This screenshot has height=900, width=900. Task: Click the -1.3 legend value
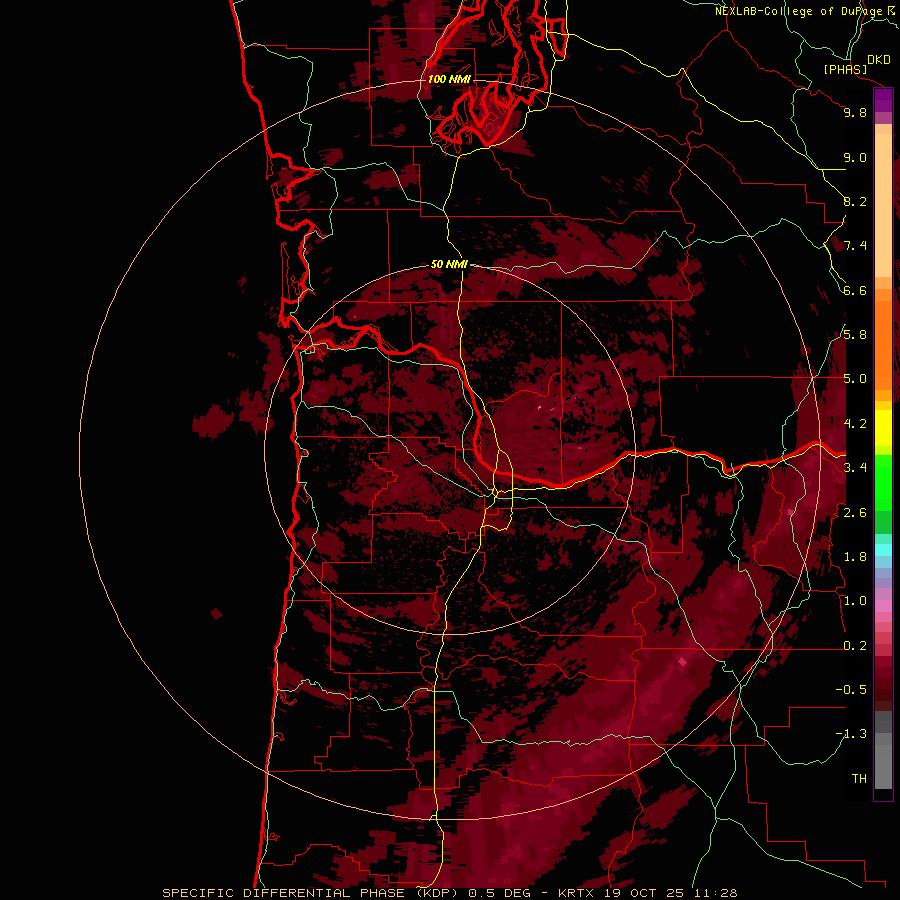pyautogui.click(x=851, y=734)
